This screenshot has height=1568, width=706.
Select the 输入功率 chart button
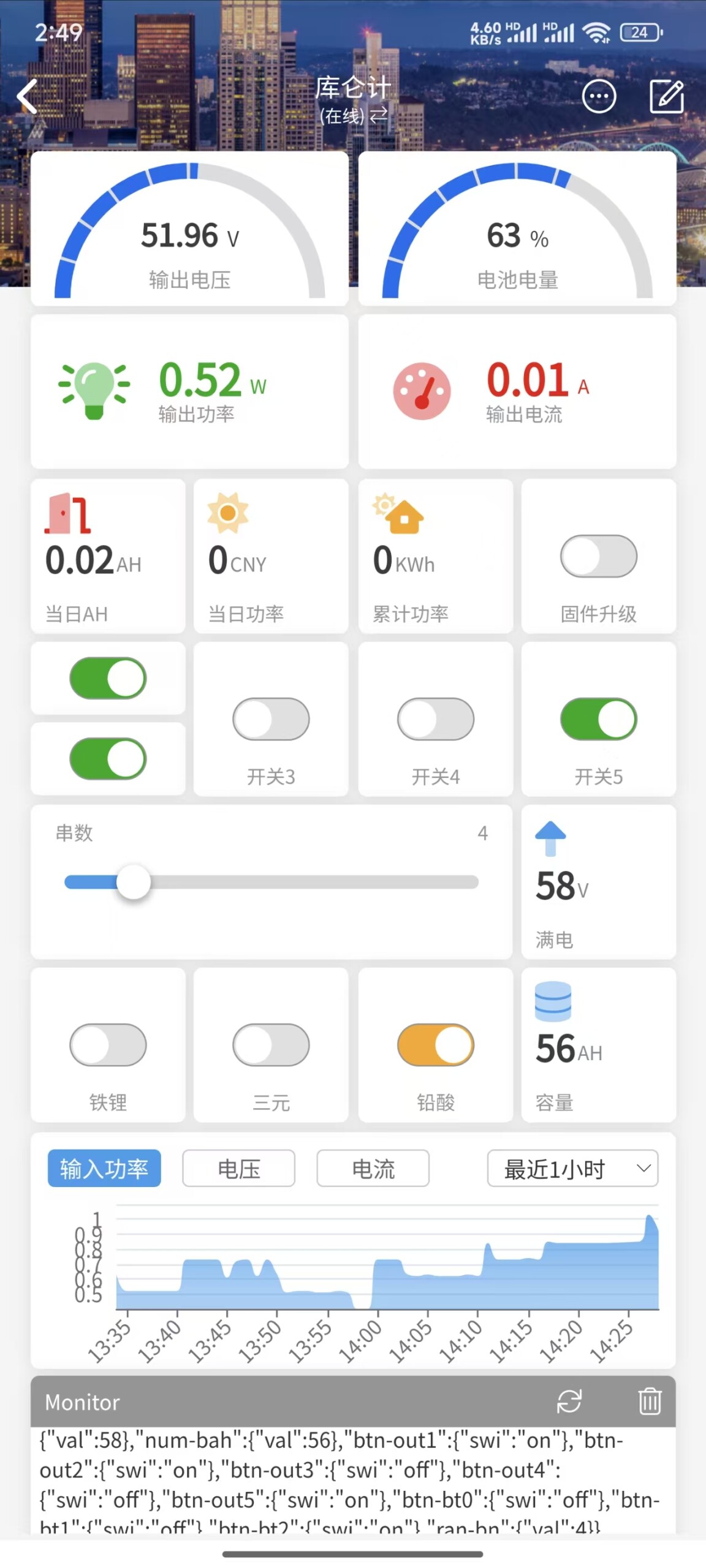[104, 1168]
